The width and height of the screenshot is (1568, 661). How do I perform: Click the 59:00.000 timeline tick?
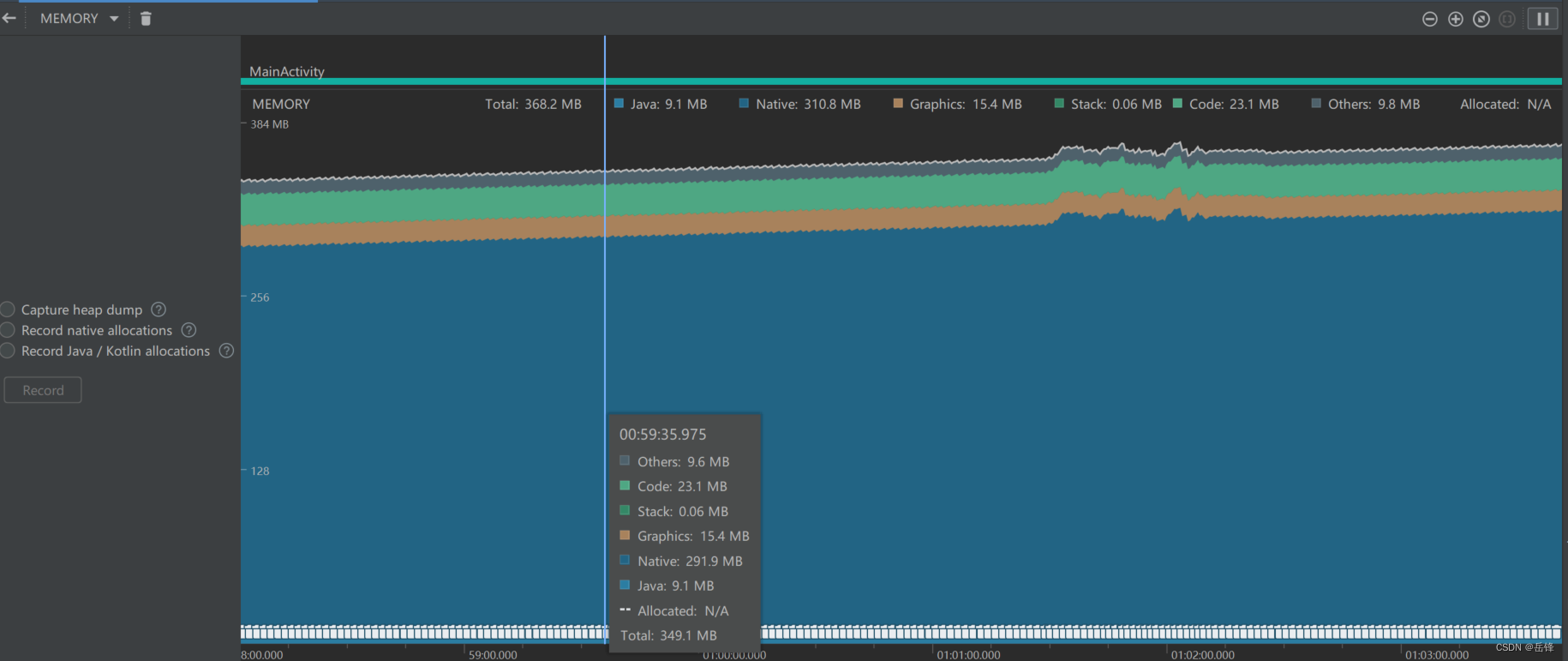[493, 654]
